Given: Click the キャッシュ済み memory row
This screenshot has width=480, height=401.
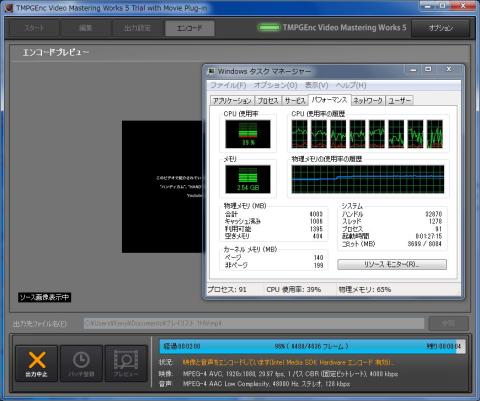Looking at the screenshot, I should pos(273,221).
